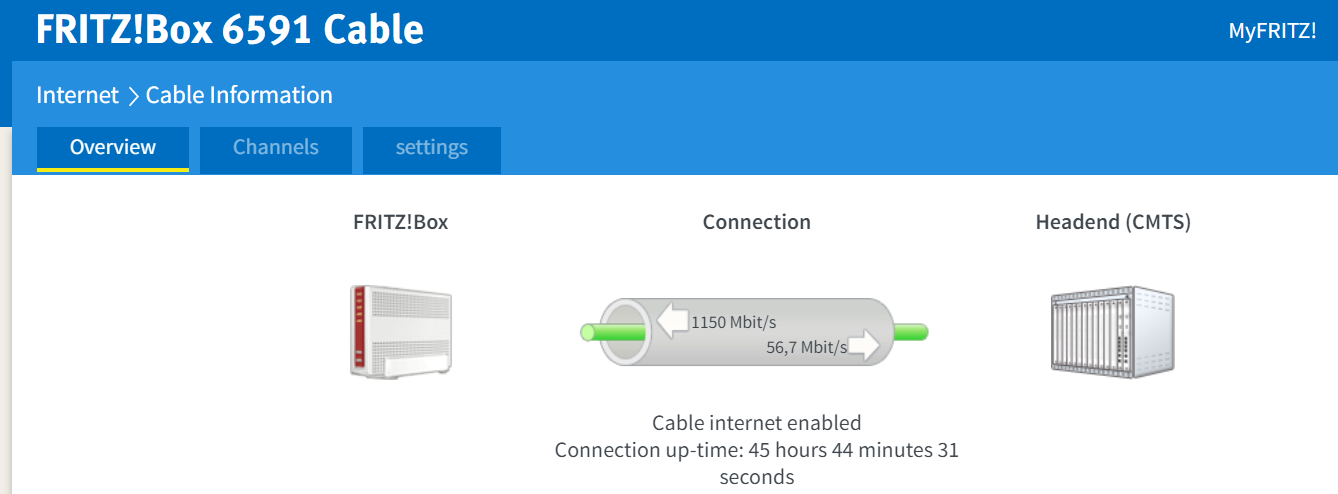Click the Connection heading above the pipe
This screenshot has height=494, width=1338.
757,222
